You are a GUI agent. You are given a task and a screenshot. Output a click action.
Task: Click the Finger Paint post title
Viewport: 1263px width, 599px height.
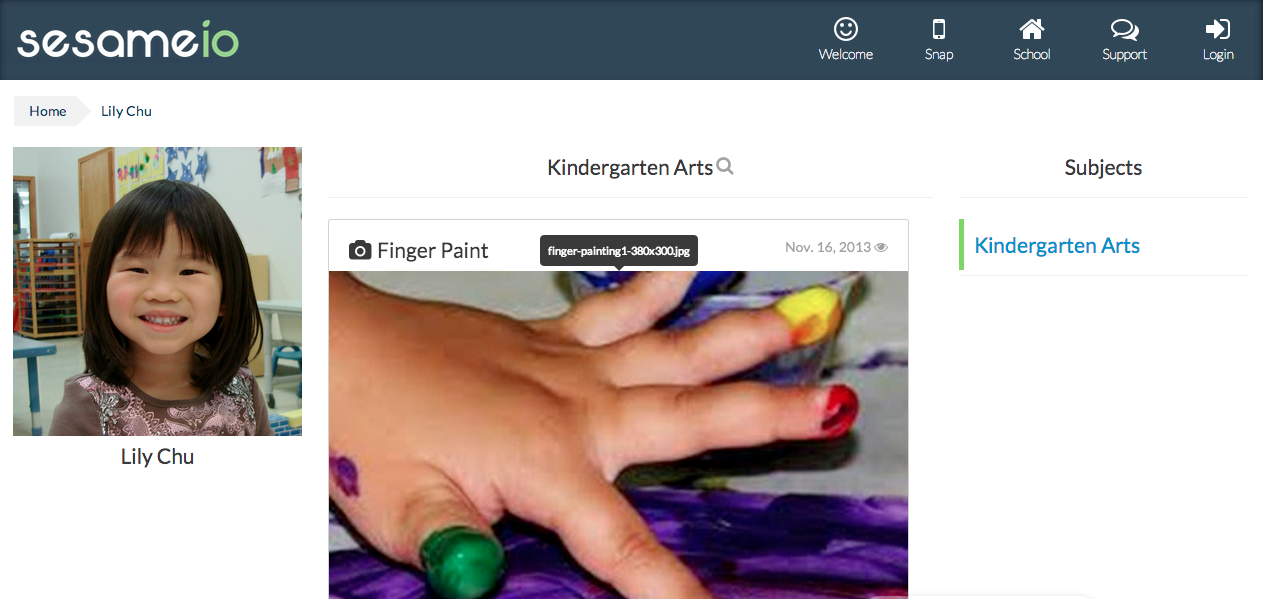coord(433,250)
